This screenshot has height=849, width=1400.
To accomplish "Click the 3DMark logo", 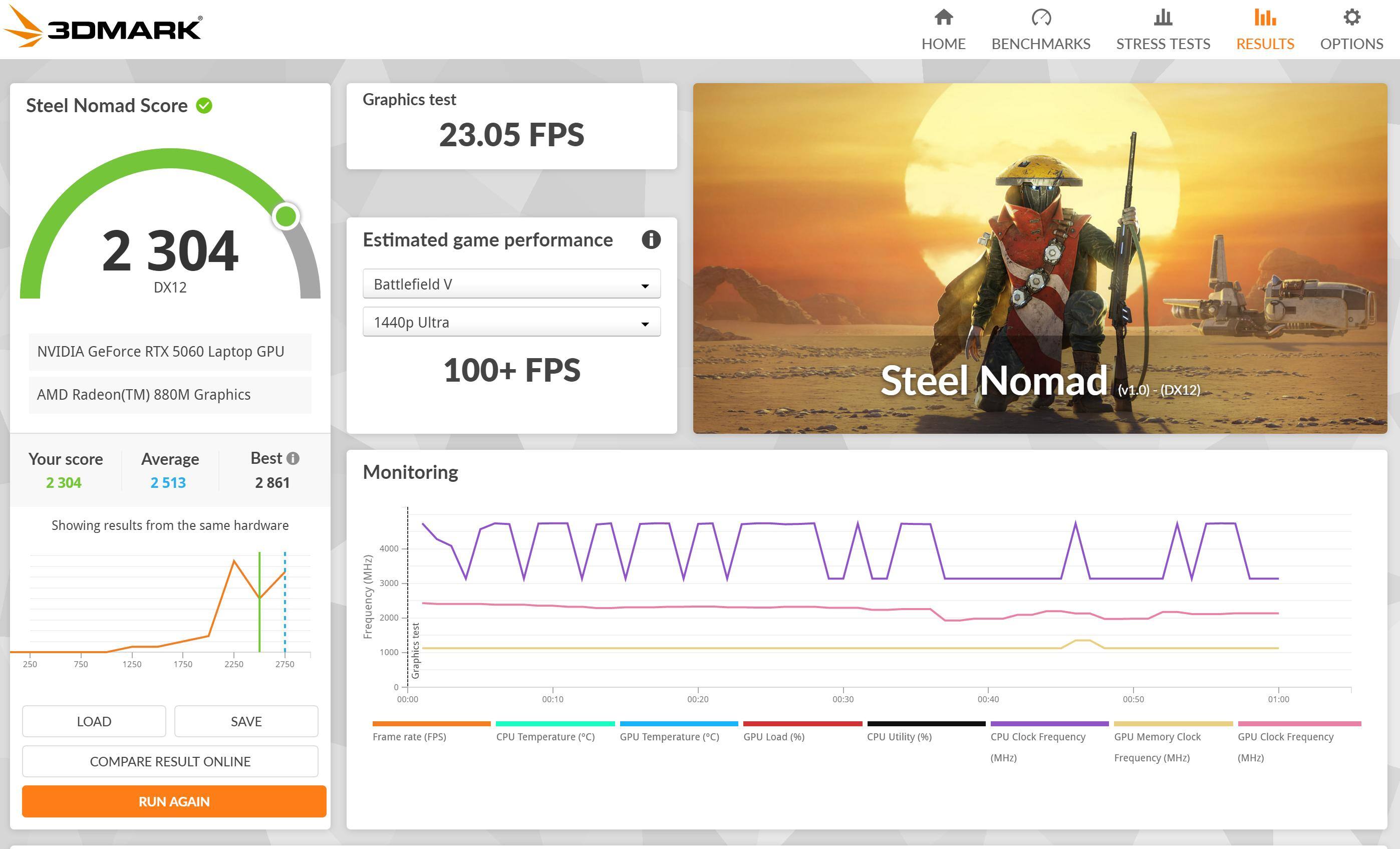I will pyautogui.click(x=102, y=27).
